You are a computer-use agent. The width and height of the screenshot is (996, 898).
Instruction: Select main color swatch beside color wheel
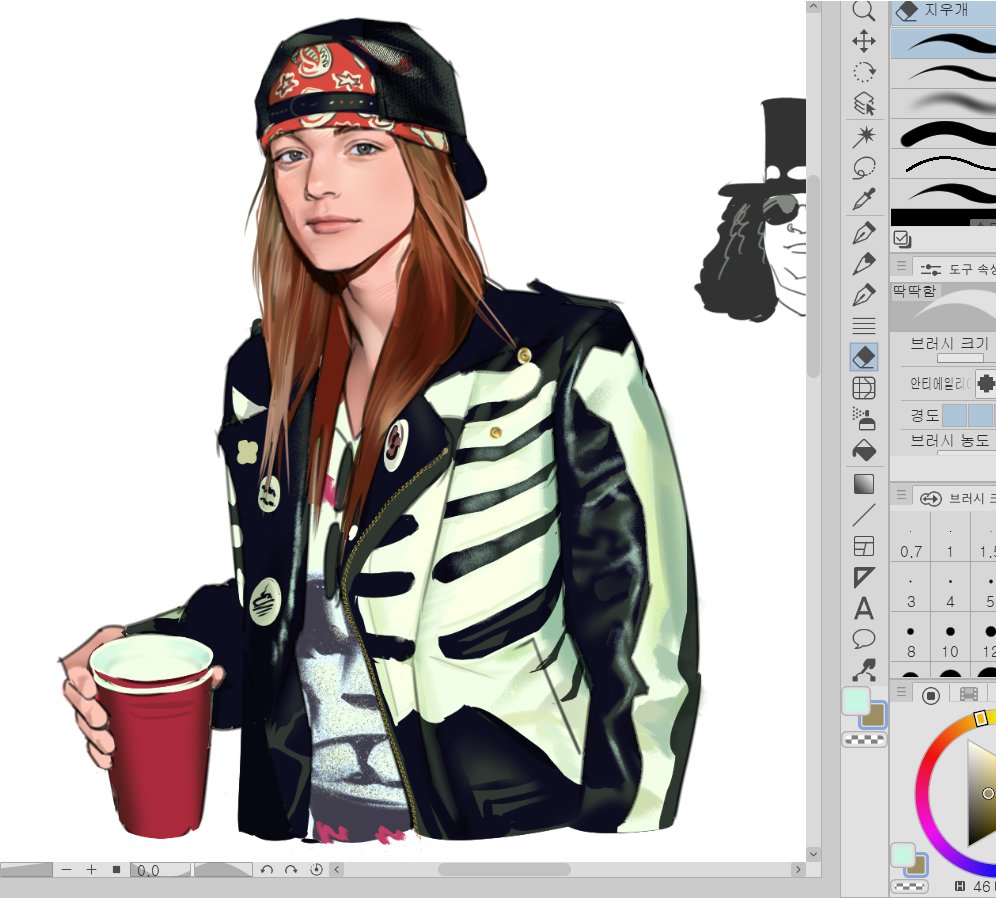click(902, 854)
